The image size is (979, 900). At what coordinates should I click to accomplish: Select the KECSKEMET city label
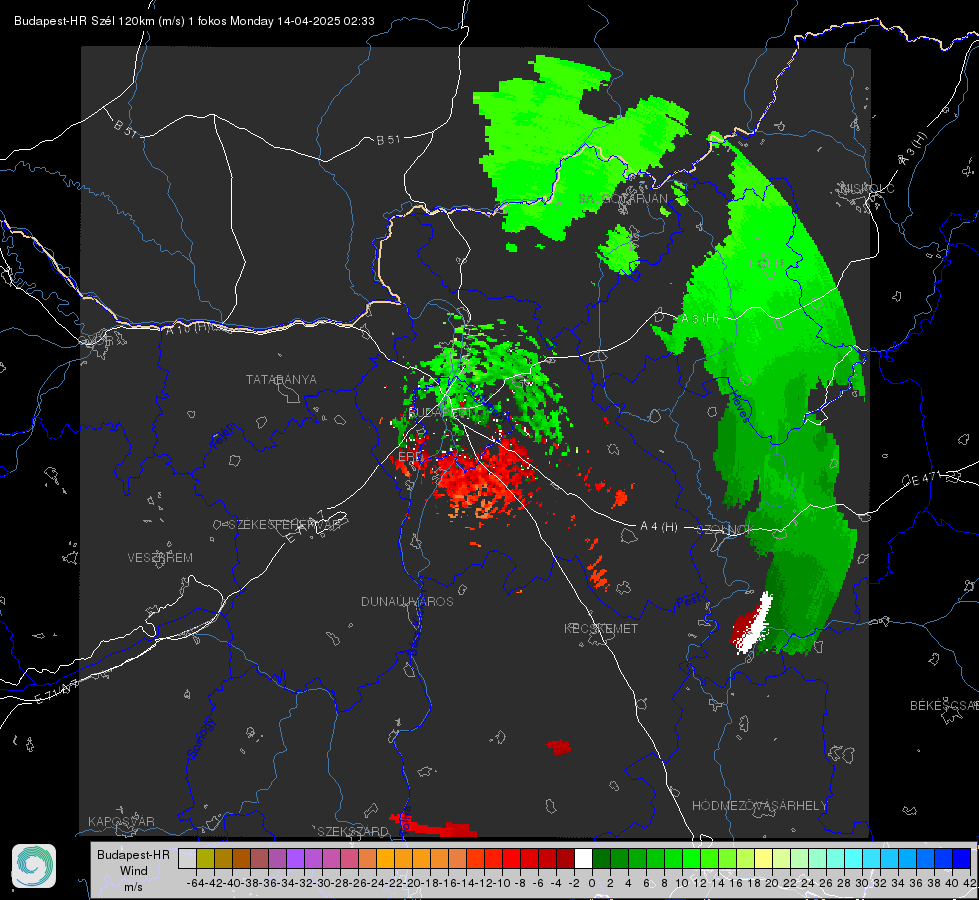601,628
